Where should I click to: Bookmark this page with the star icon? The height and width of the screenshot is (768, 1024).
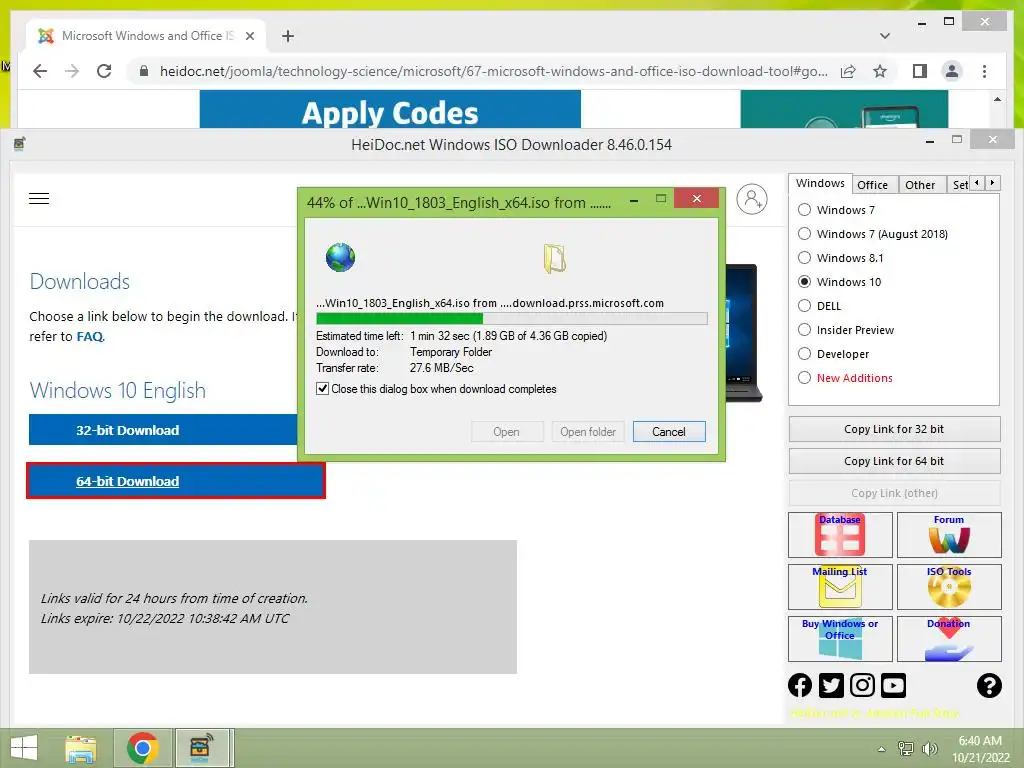pyautogui.click(x=880, y=71)
